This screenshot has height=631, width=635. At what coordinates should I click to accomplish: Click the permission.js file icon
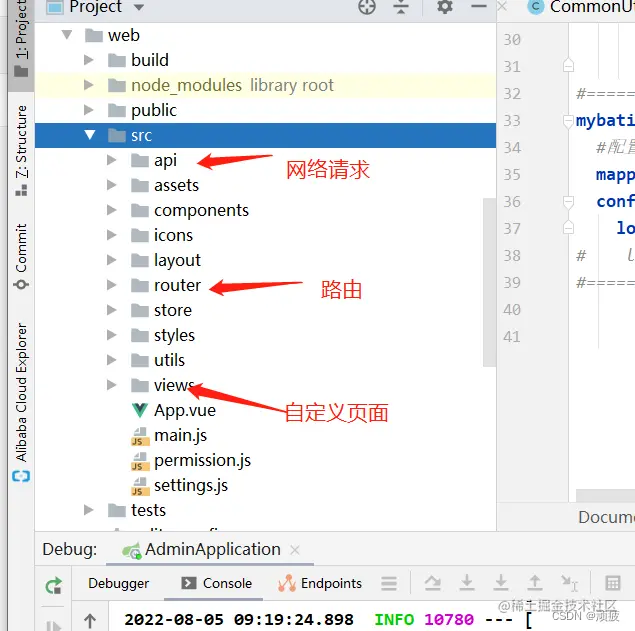(140, 461)
